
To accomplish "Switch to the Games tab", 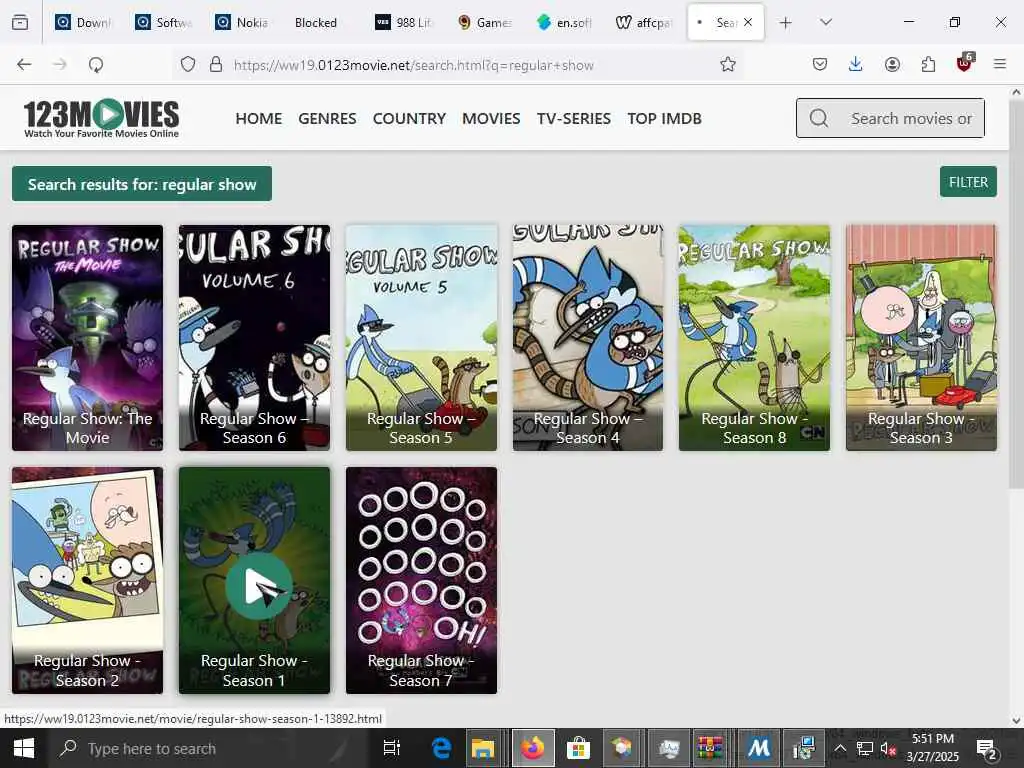I will pyautogui.click(x=484, y=23).
